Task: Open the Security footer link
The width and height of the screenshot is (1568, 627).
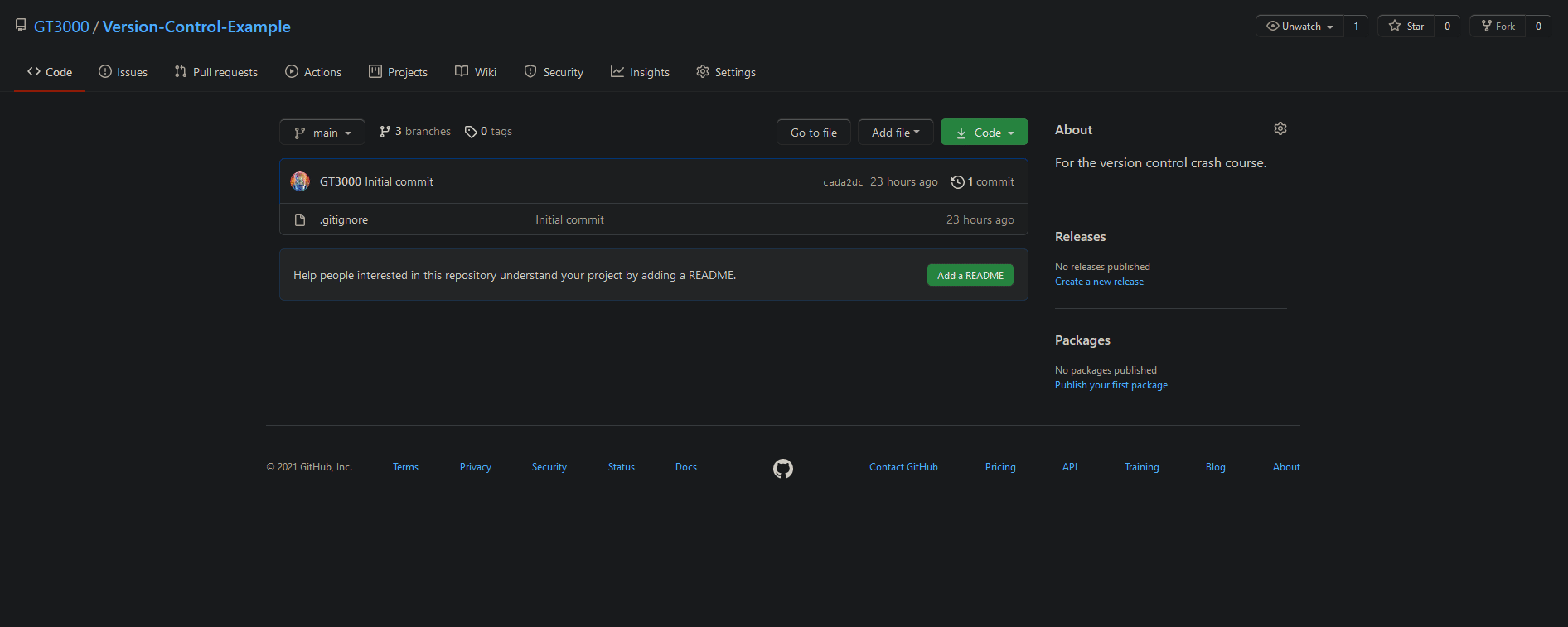Action: click(549, 467)
